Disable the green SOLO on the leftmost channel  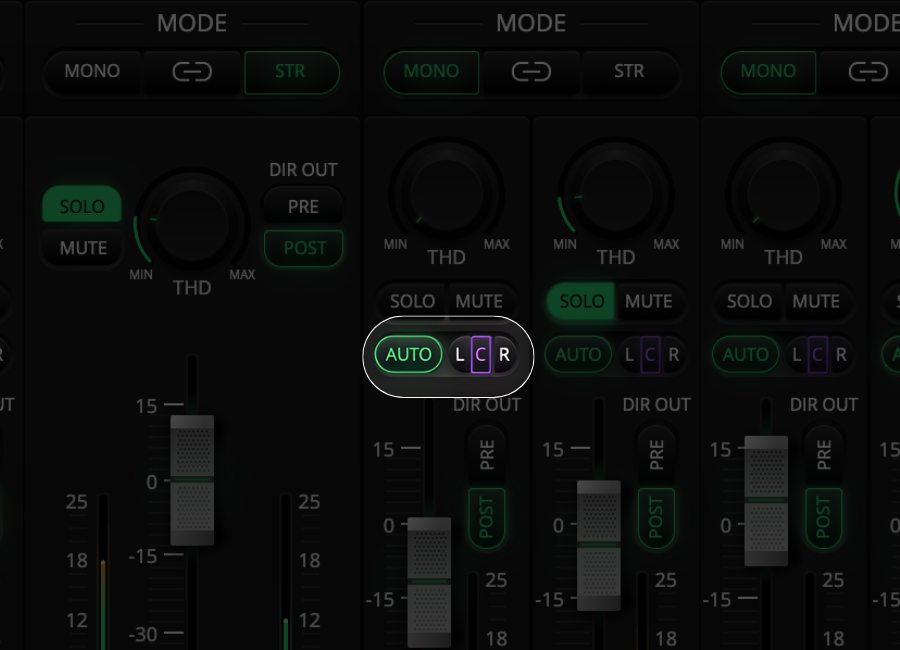point(81,207)
